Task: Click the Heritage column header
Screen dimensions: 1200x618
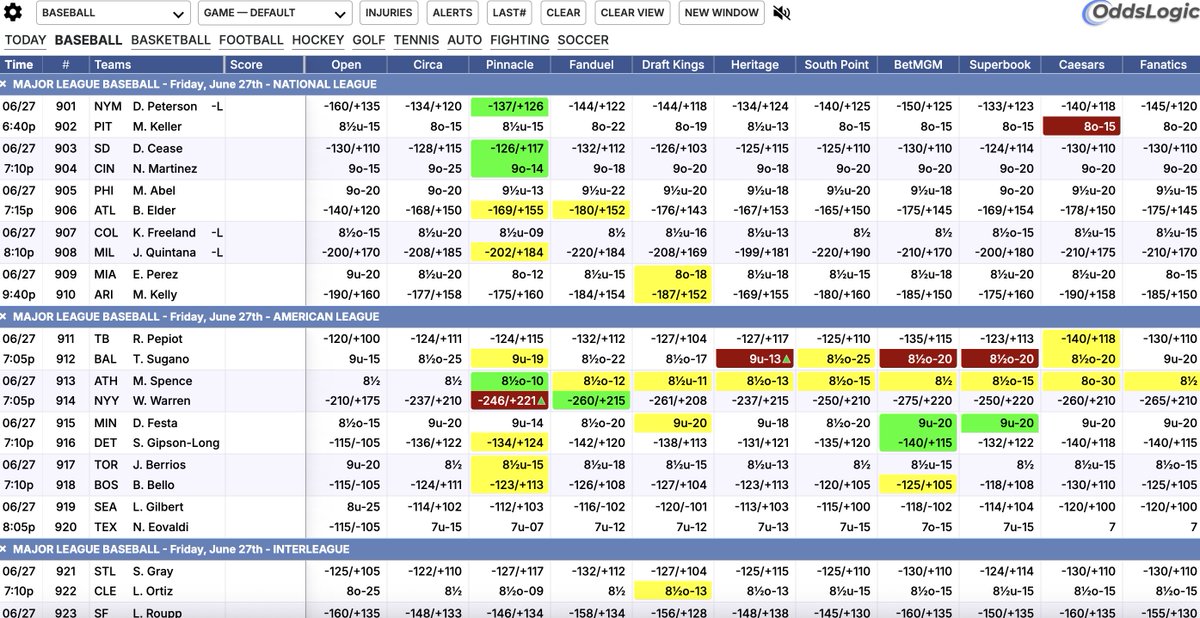Action: [755, 65]
